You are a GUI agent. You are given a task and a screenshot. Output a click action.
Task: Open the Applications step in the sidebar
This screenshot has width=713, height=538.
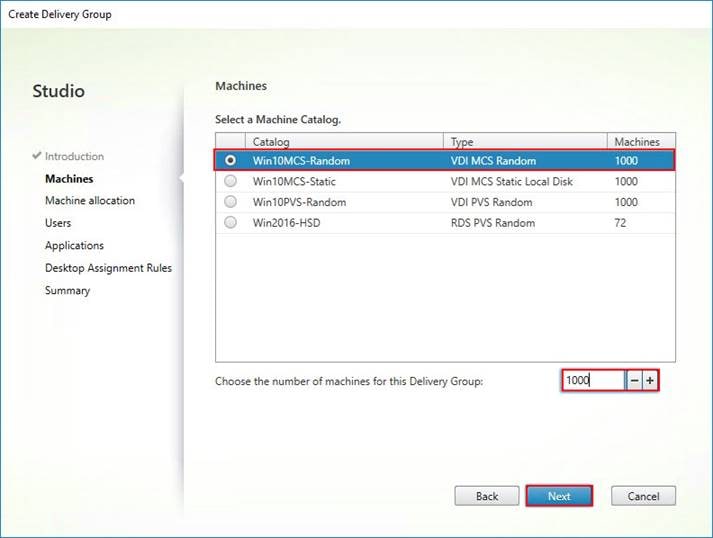[x=74, y=246]
